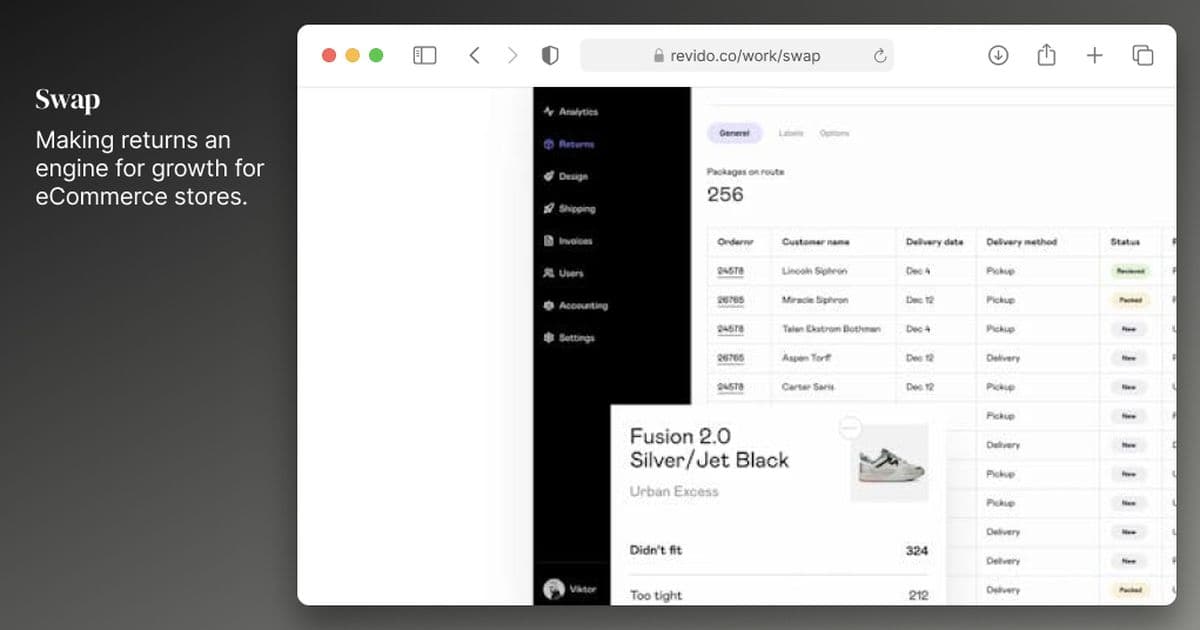Switch to the Options tab
1200x630 pixels.
click(x=834, y=133)
